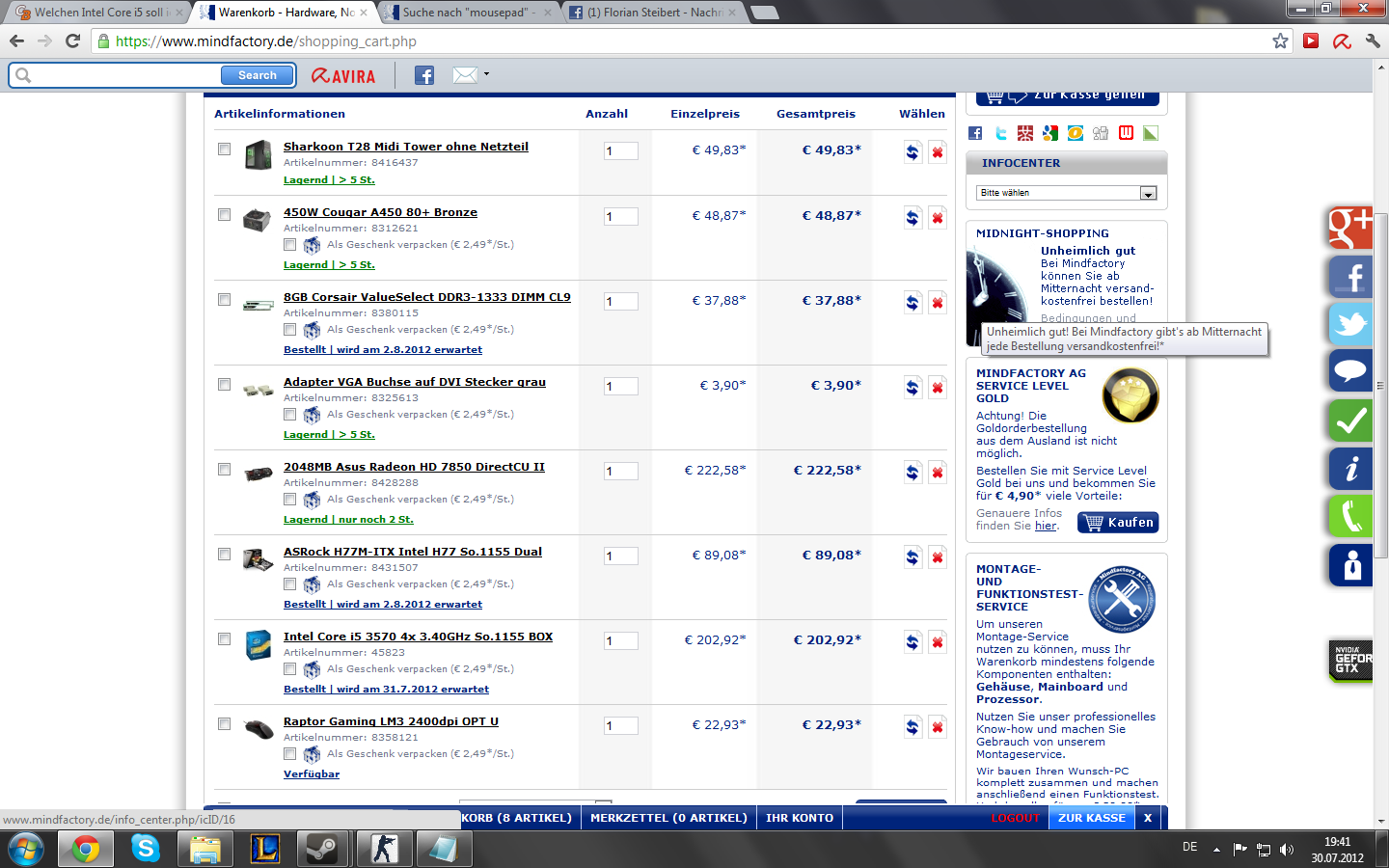Image resolution: width=1389 pixels, height=868 pixels.
Task: Click the Google+ floating sidebar button
Action: (x=1350, y=229)
